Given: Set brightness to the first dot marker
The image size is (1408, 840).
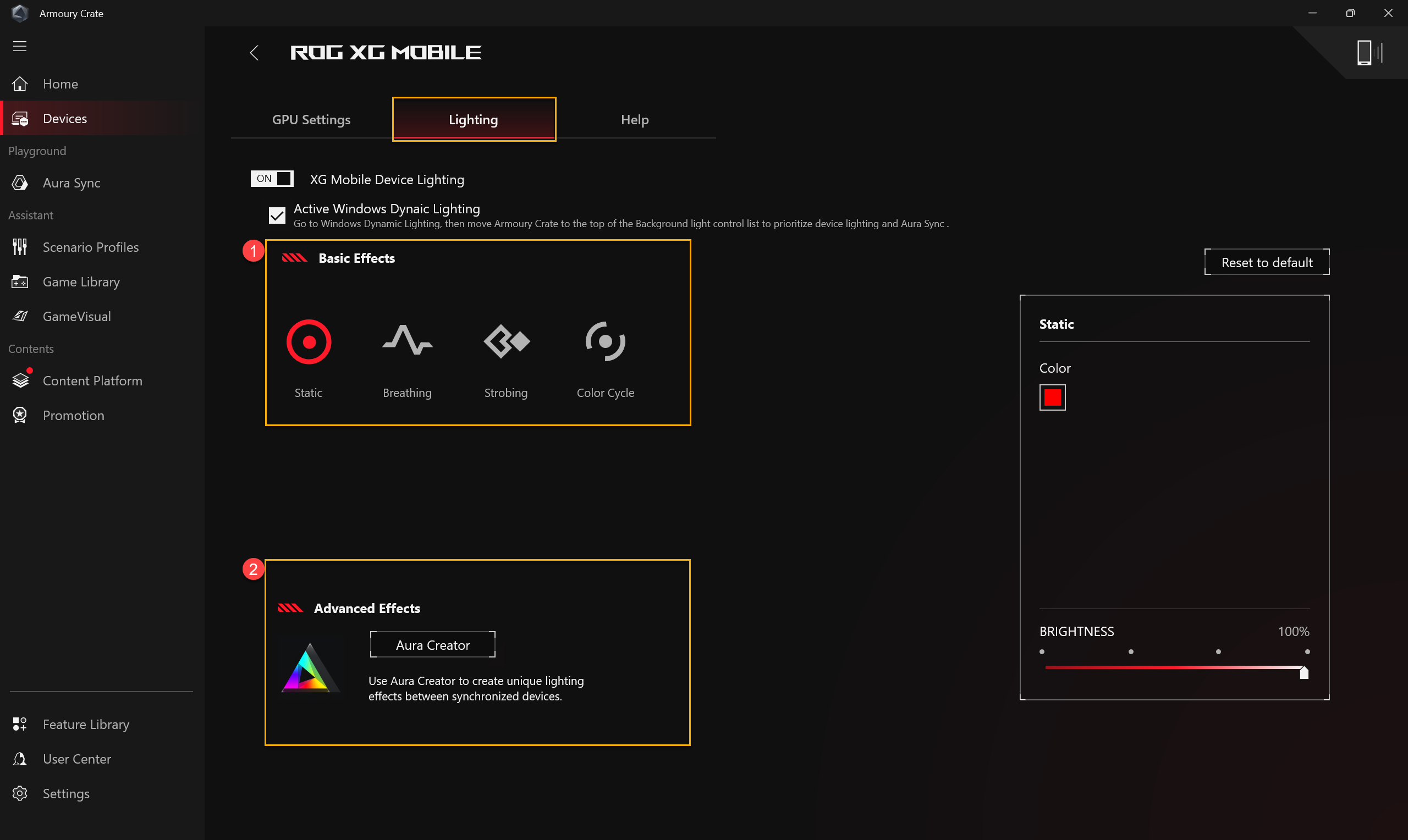Looking at the screenshot, I should click(1042, 651).
